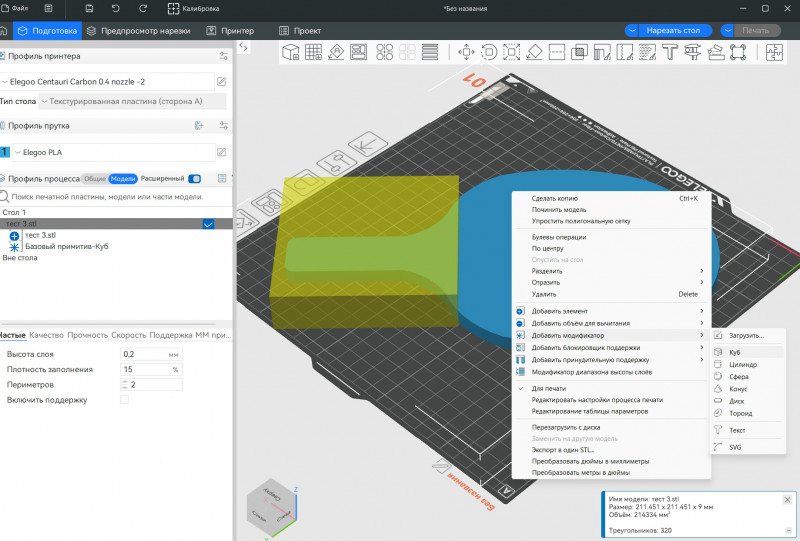
Task: Uncheck the printable box for тест 3.stl
Action: pos(208,224)
